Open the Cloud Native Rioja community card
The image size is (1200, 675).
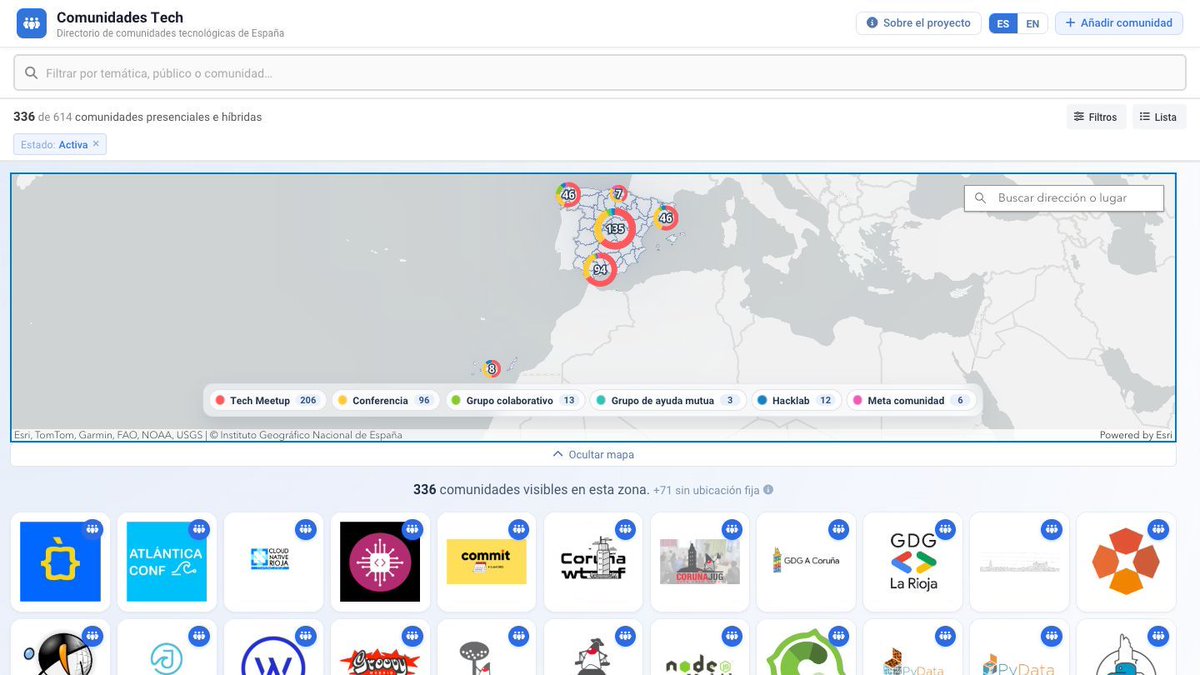coord(273,562)
